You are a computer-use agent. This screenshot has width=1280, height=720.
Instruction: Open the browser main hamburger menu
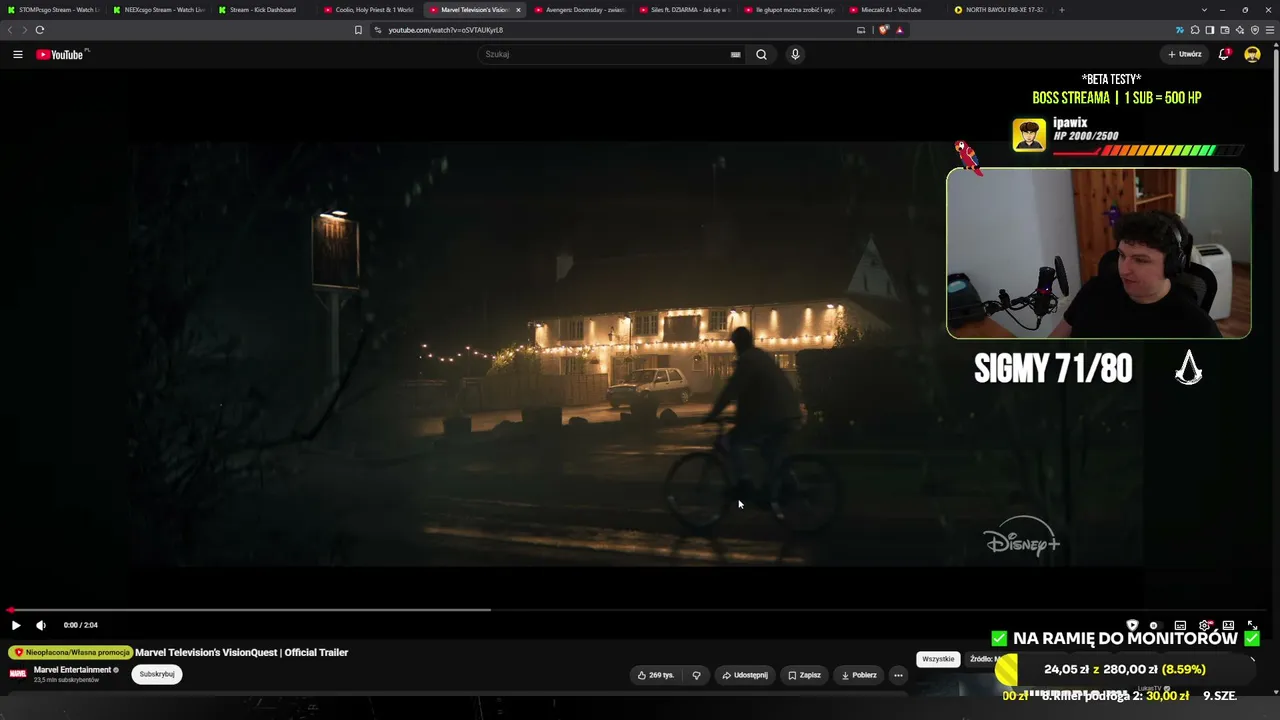click(x=1270, y=30)
